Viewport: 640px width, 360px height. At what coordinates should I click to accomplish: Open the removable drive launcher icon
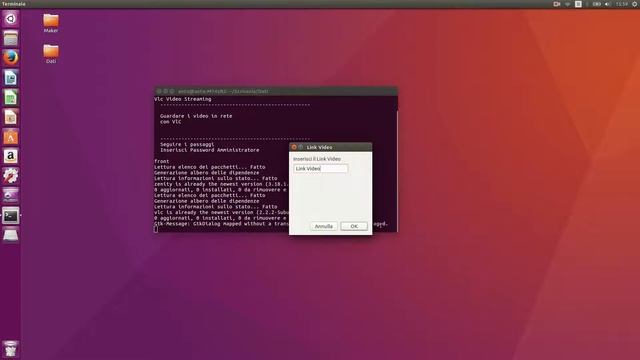11,235
